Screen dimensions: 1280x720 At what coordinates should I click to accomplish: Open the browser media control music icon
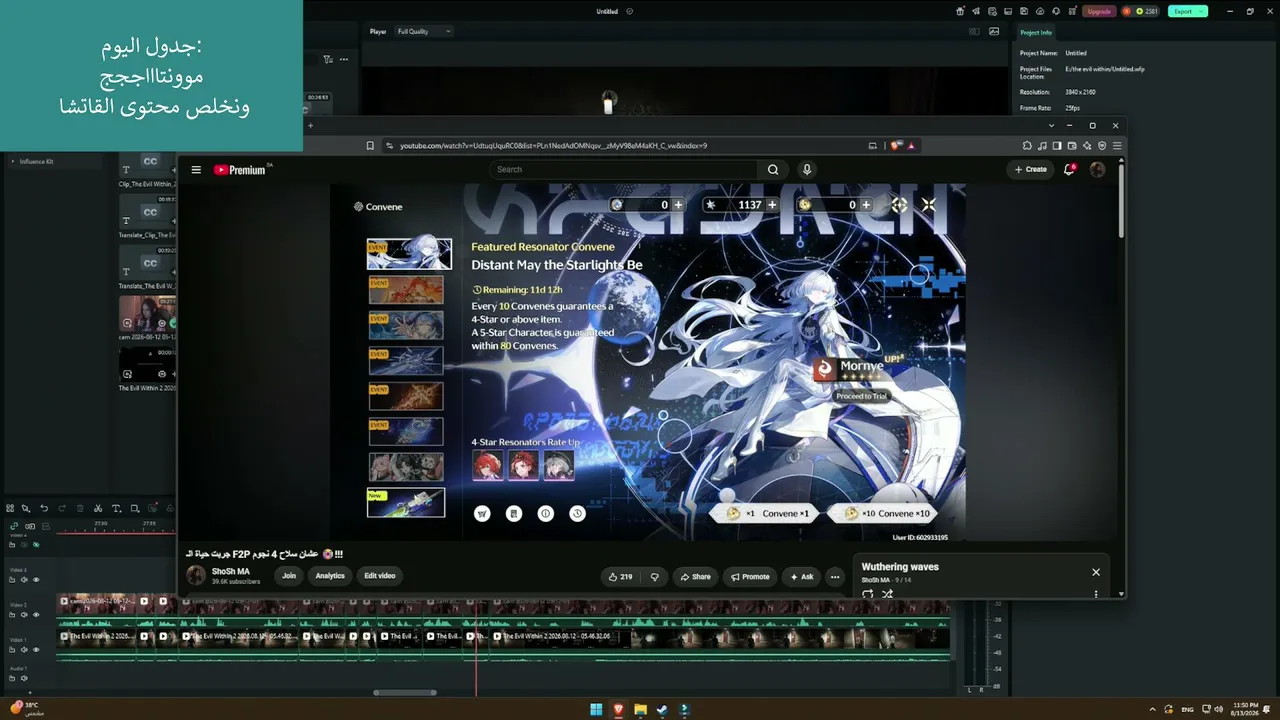click(1042, 146)
